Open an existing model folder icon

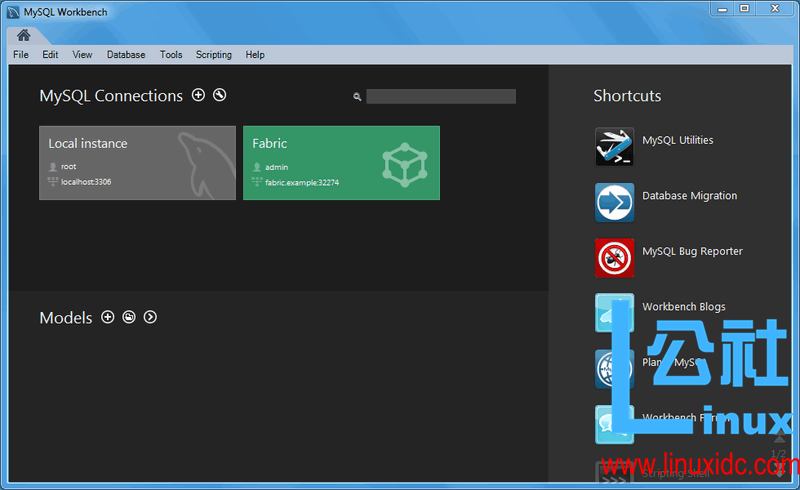pos(129,317)
